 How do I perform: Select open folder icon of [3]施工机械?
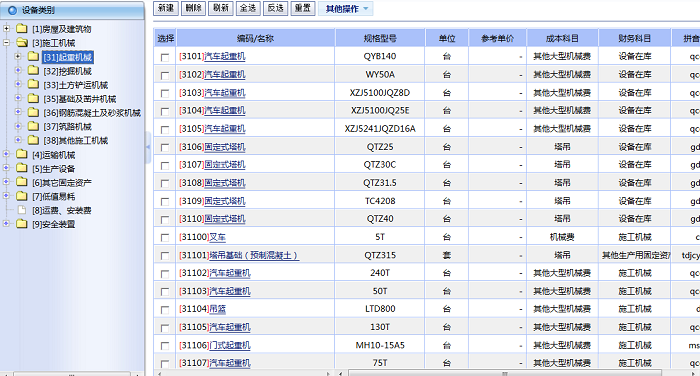coord(21,43)
